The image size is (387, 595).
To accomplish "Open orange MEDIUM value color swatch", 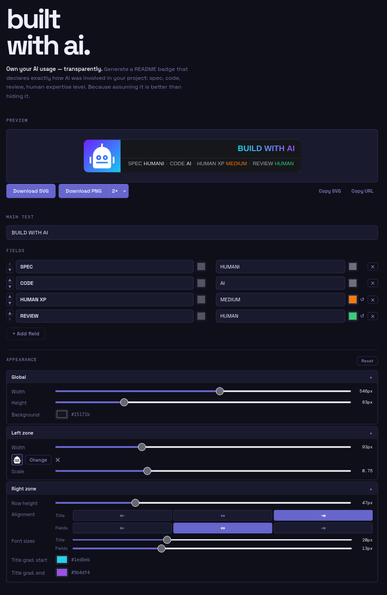I will click(352, 299).
